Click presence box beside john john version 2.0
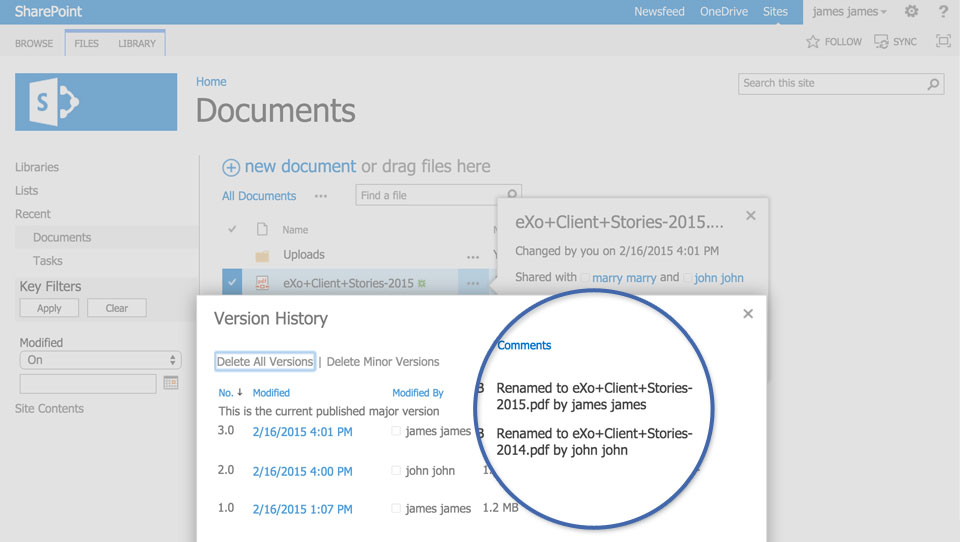Viewport: 960px width, 542px height. pyautogui.click(x=396, y=470)
